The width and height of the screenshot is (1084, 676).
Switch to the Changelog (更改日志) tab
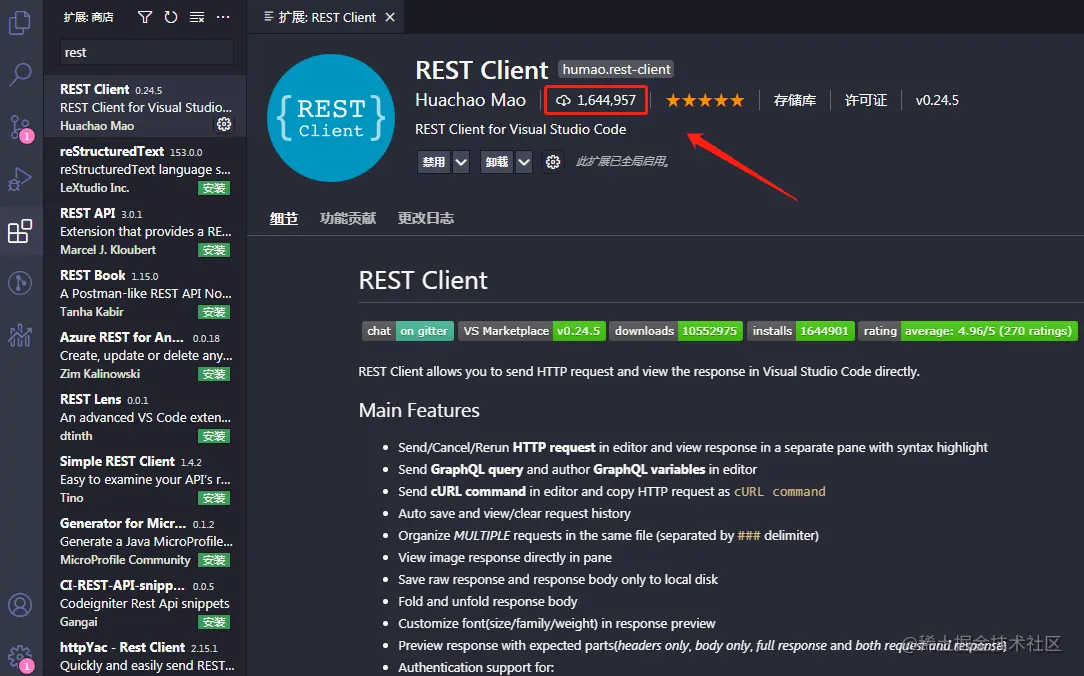[426, 218]
